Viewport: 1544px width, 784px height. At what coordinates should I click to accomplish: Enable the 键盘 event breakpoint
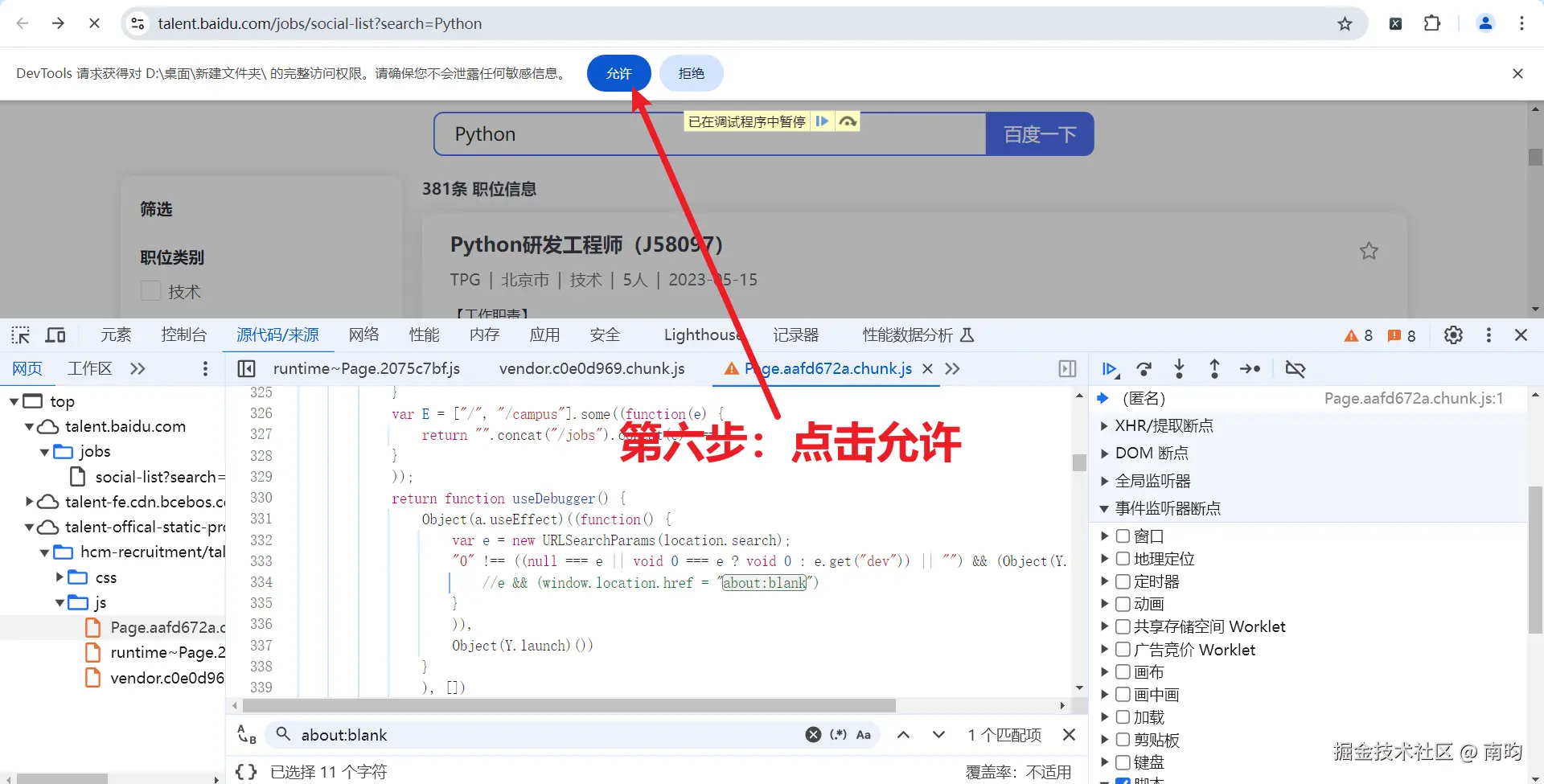[x=1122, y=761]
